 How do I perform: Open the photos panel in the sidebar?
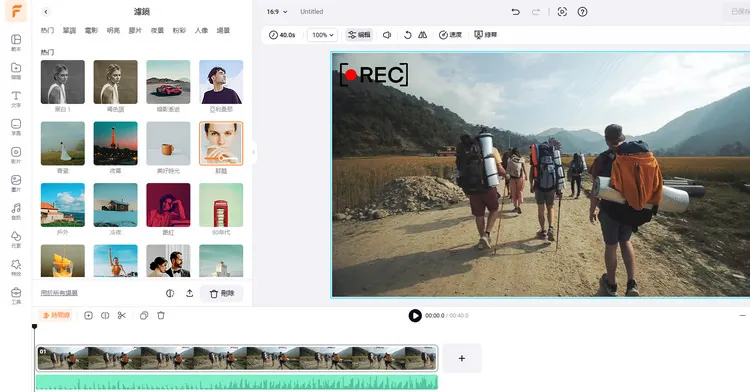16,184
